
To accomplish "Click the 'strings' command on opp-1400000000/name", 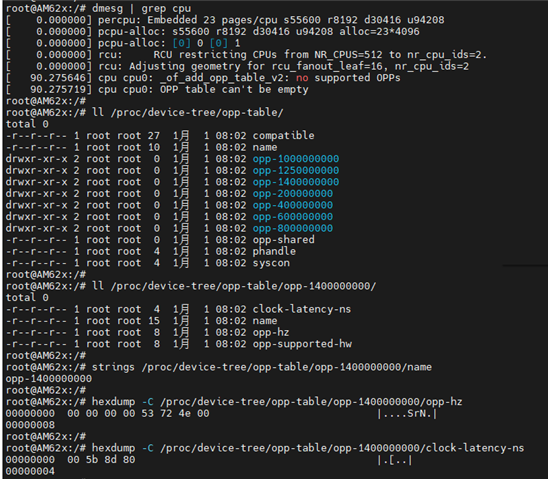I will pos(262,367).
